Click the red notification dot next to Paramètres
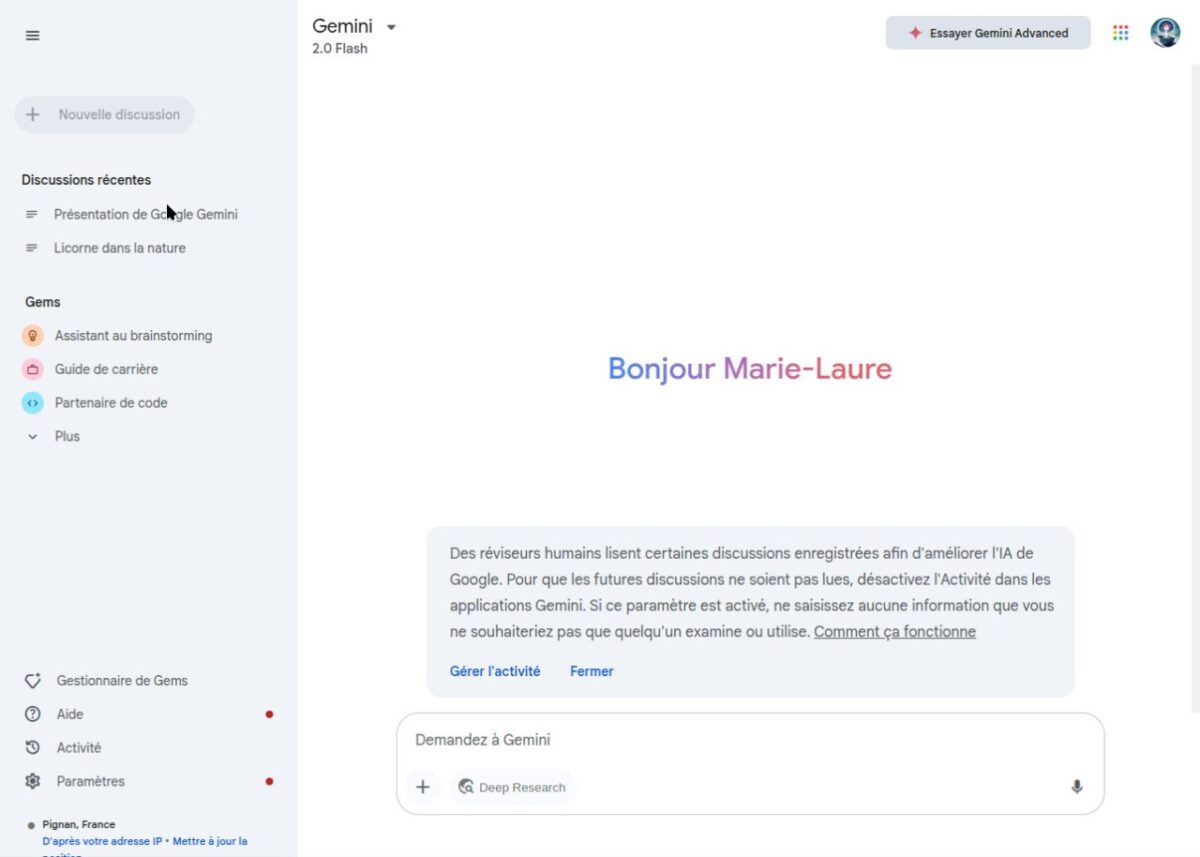The height and width of the screenshot is (857, 1200). (x=269, y=781)
